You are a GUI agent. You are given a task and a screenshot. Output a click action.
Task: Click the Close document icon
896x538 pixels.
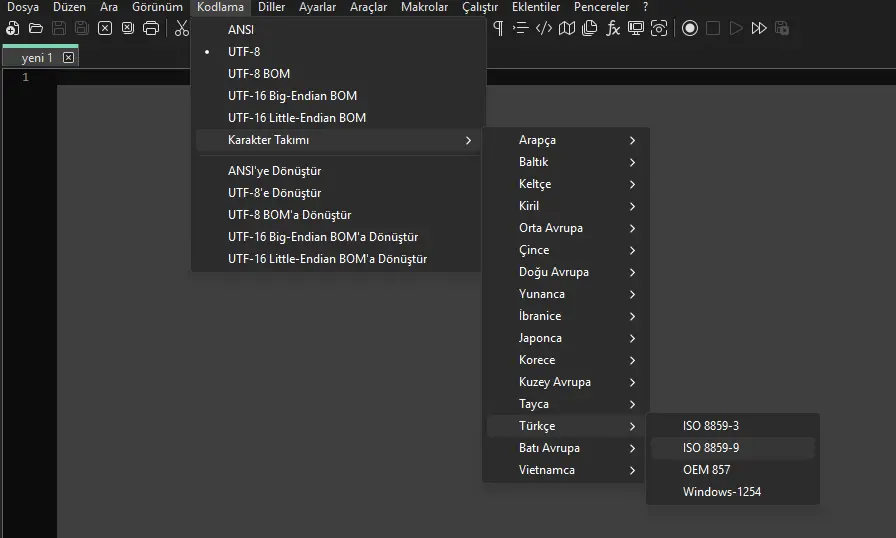(105, 28)
